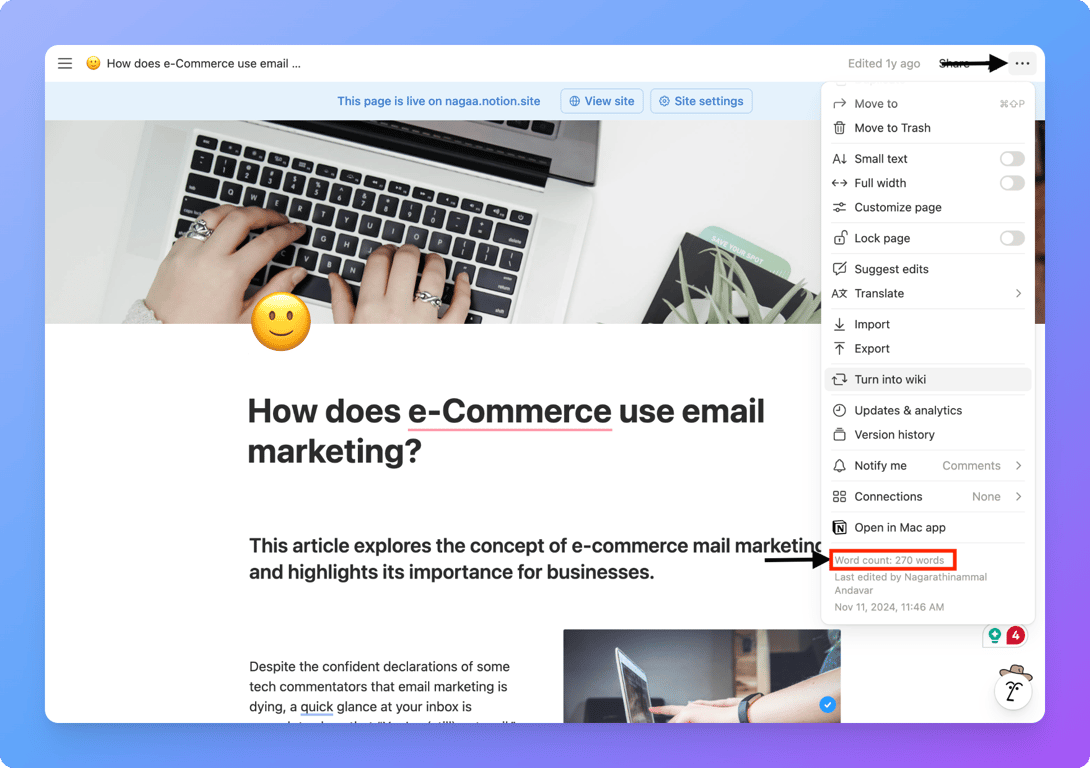
Task: Open the three-dot page options menu
Action: point(1022,63)
